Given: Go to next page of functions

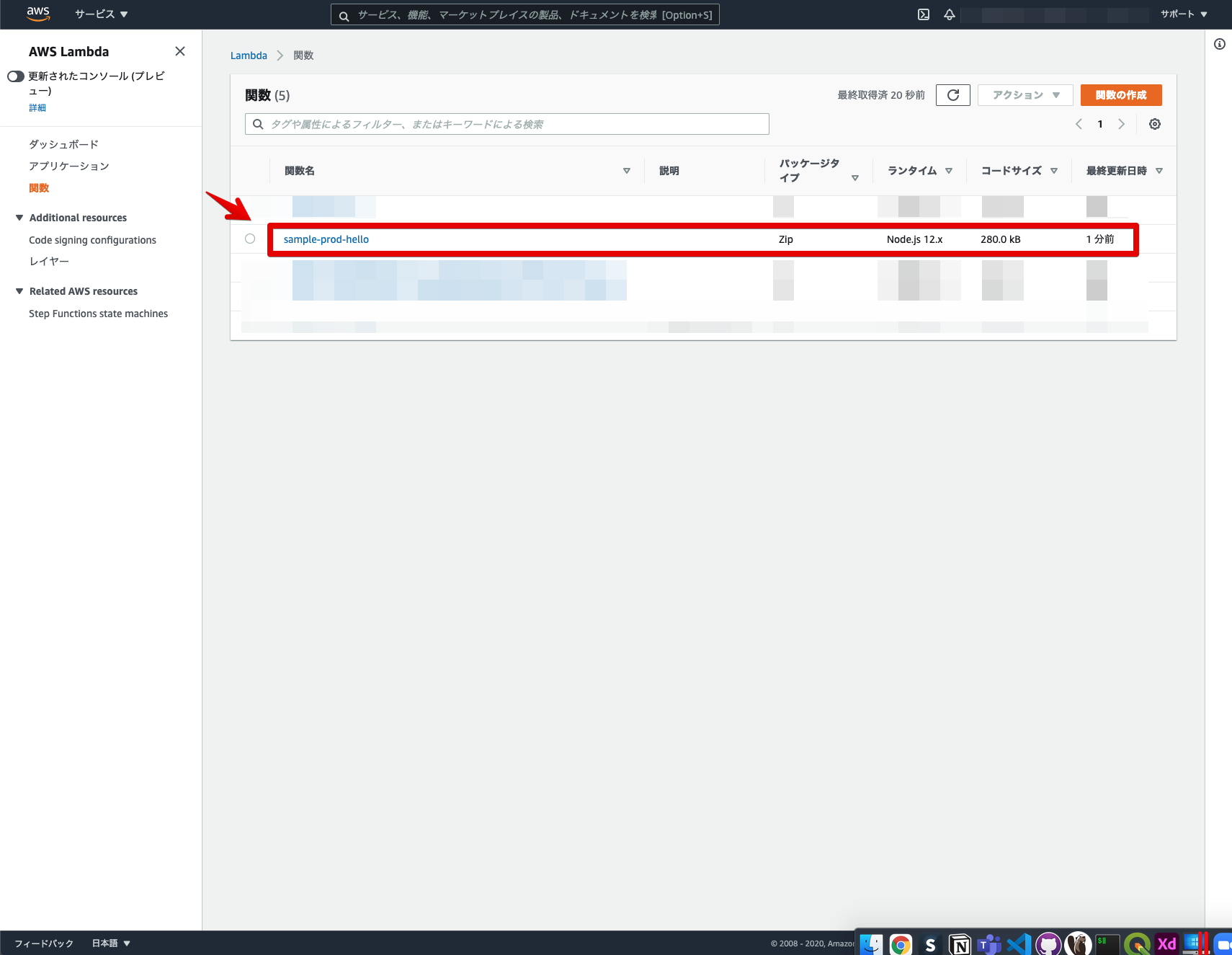Looking at the screenshot, I should 1121,124.
